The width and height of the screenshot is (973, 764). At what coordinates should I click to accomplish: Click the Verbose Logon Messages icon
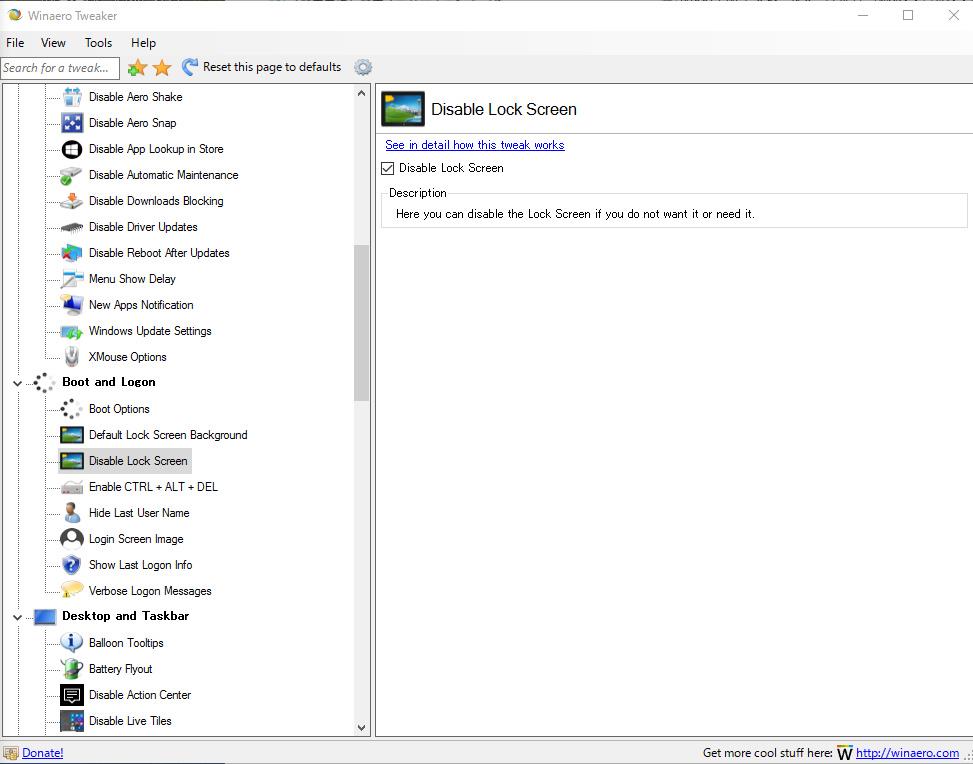(72, 590)
